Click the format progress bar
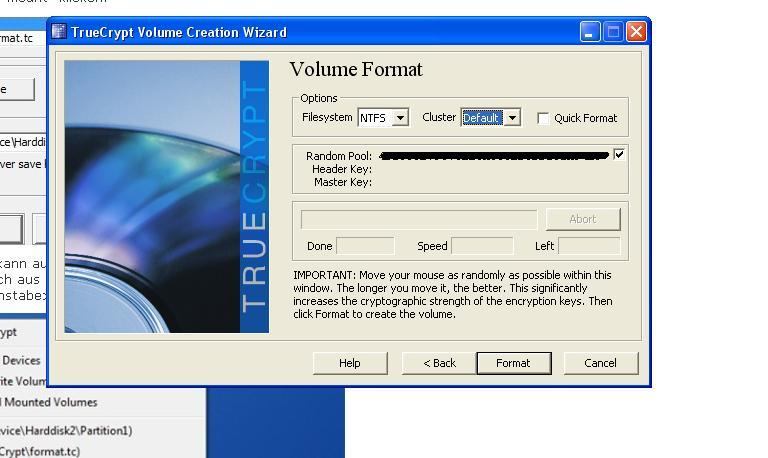Screen dimensions: 768x458 (419, 219)
